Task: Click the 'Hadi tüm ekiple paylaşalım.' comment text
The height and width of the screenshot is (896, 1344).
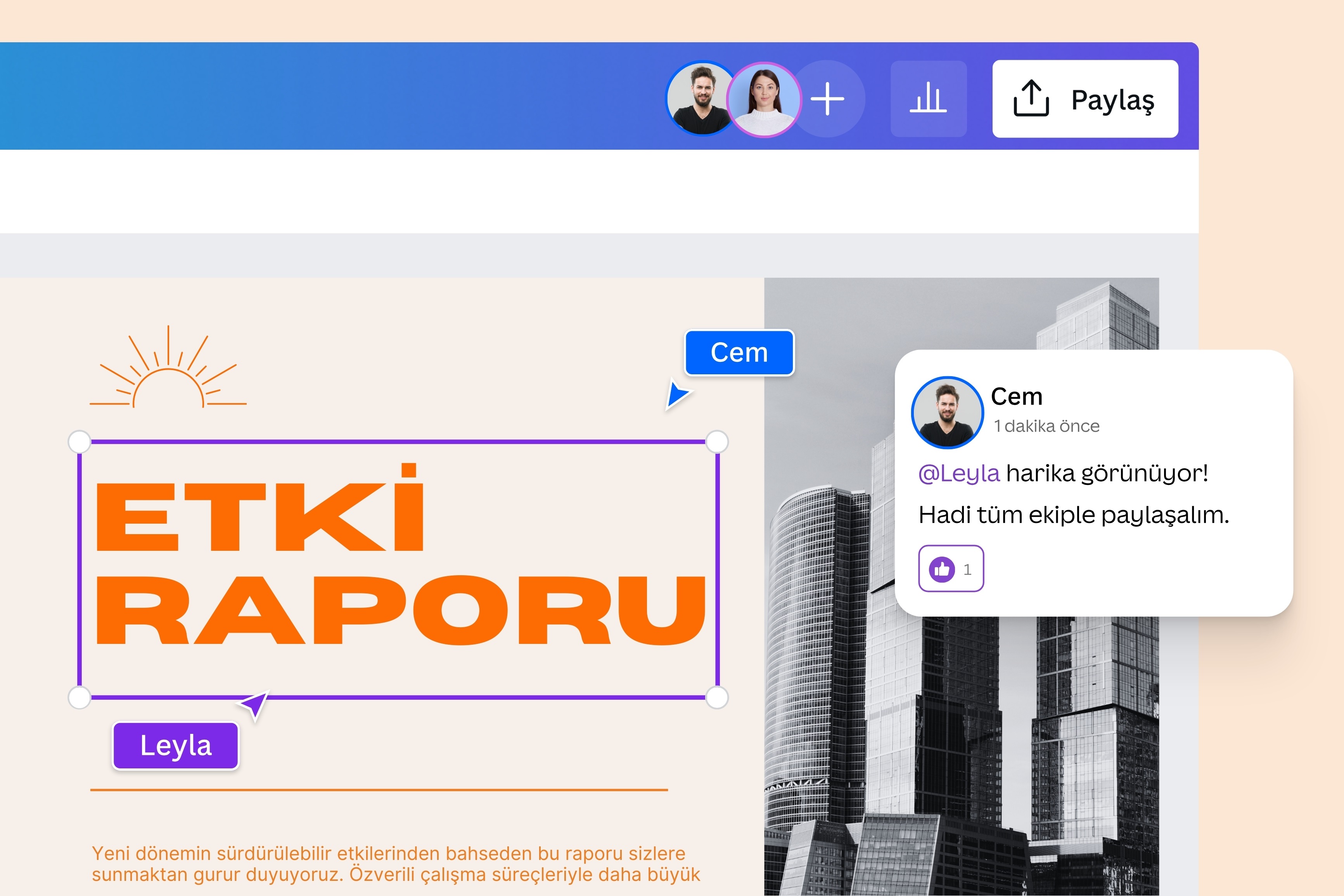Action: [1074, 515]
